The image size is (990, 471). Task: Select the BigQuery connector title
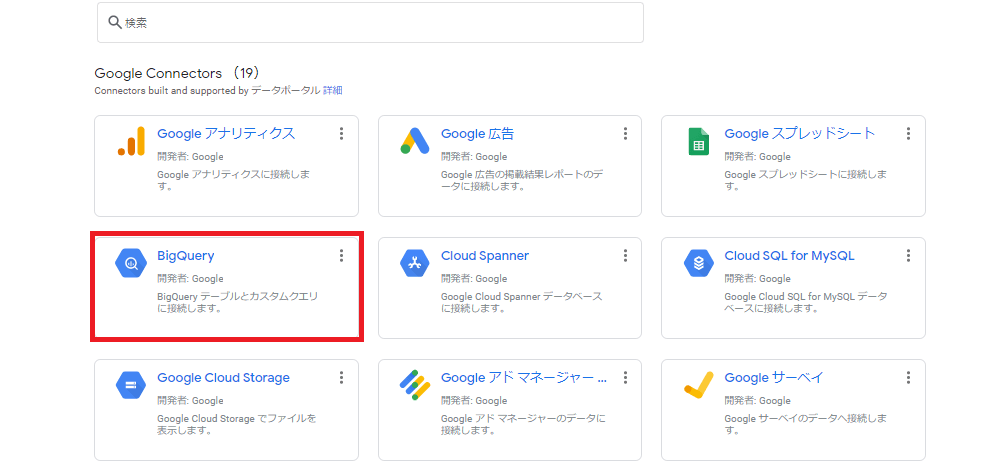(x=186, y=256)
